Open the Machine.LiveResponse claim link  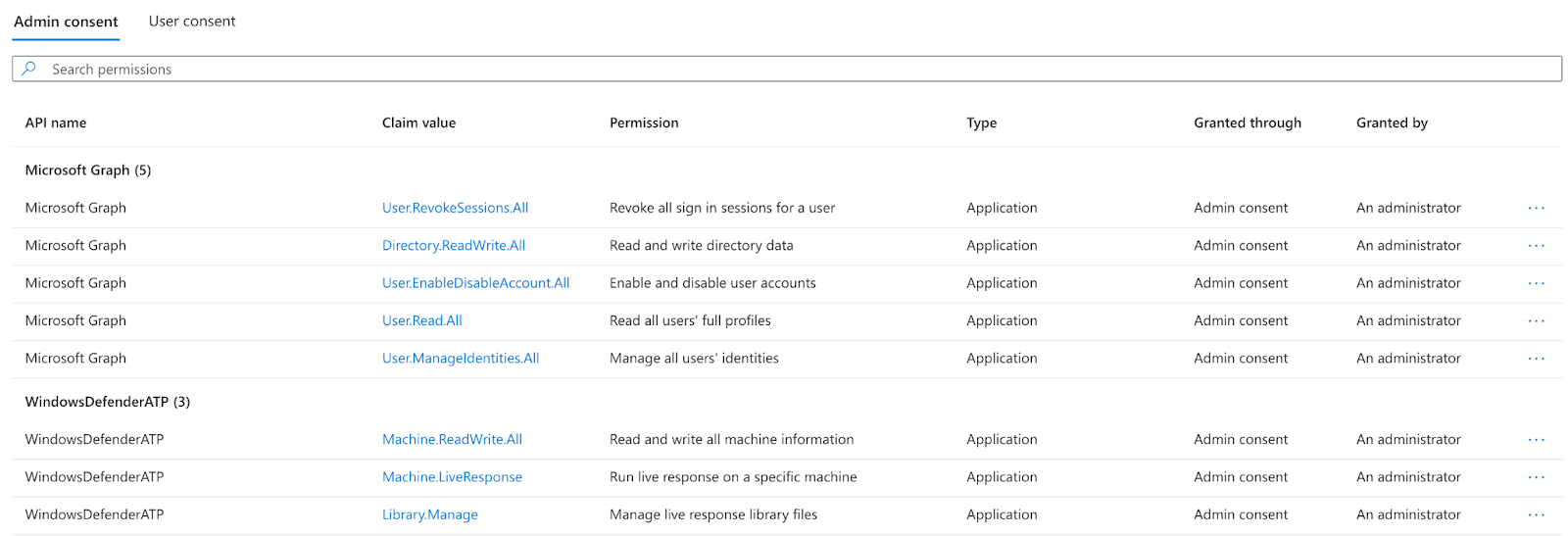tap(452, 477)
